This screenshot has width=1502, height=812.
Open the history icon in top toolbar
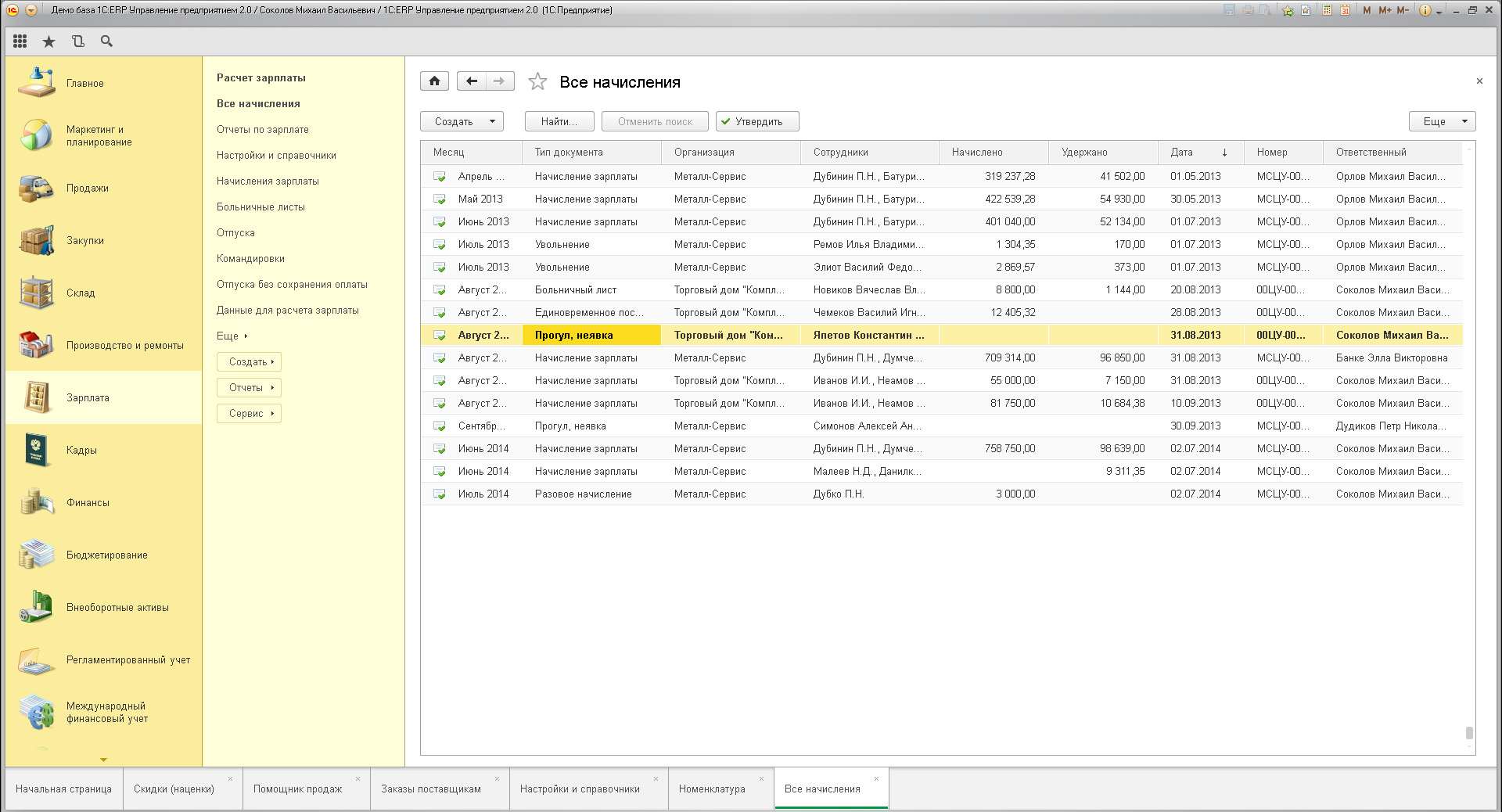[x=77, y=41]
